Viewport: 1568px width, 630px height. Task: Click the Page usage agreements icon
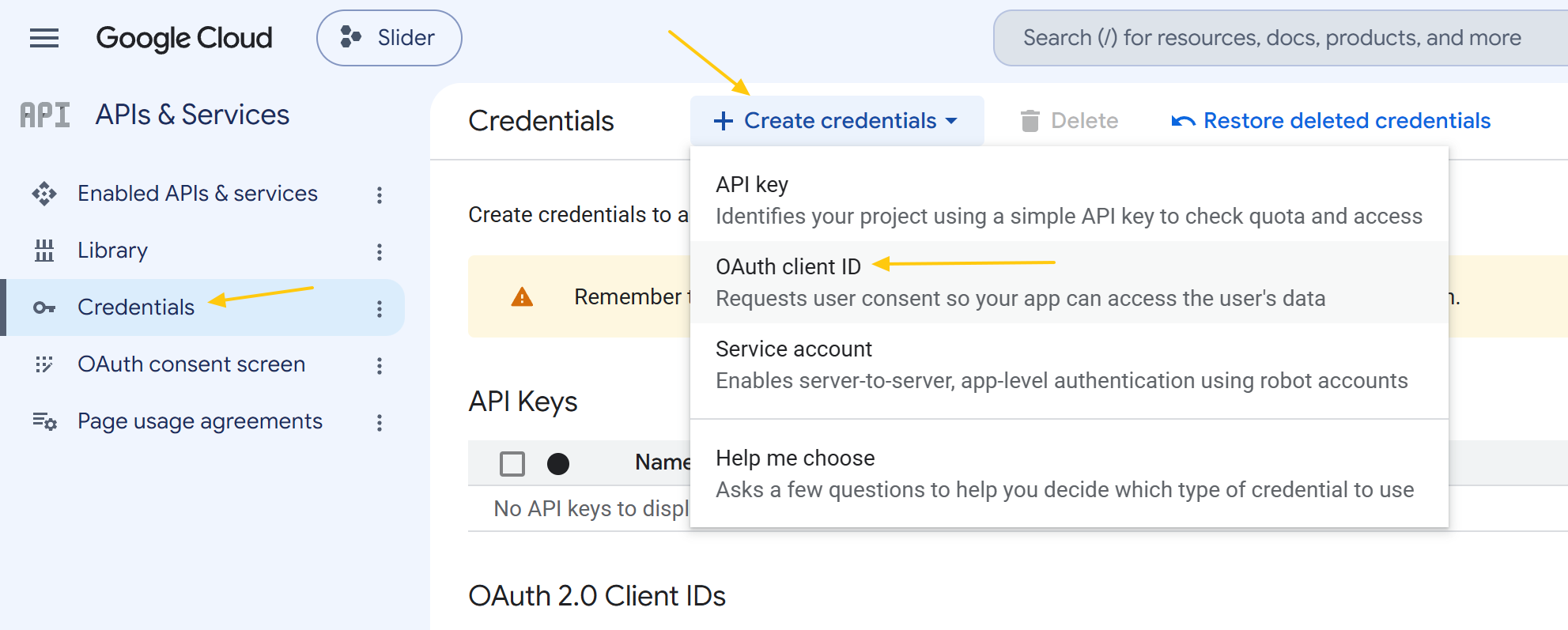44,421
